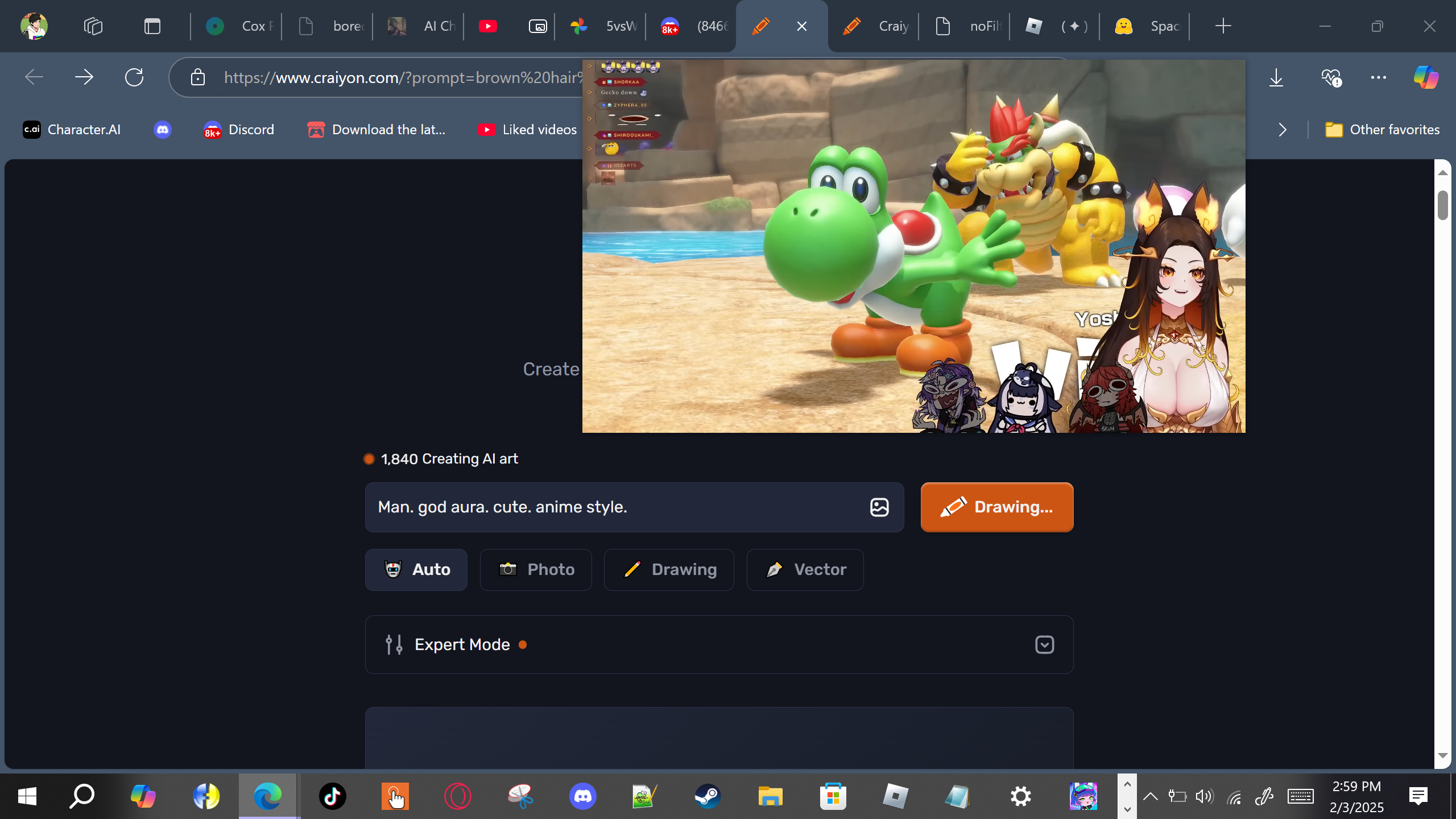Select the Auto style mode

416,570
